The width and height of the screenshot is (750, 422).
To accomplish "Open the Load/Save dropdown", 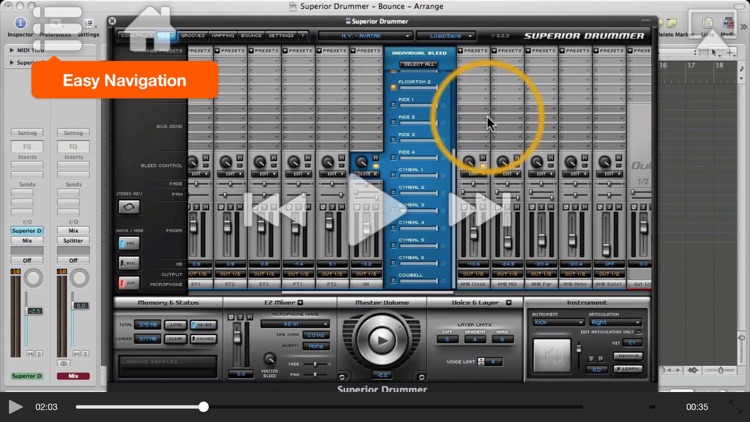I will point(446,36).
